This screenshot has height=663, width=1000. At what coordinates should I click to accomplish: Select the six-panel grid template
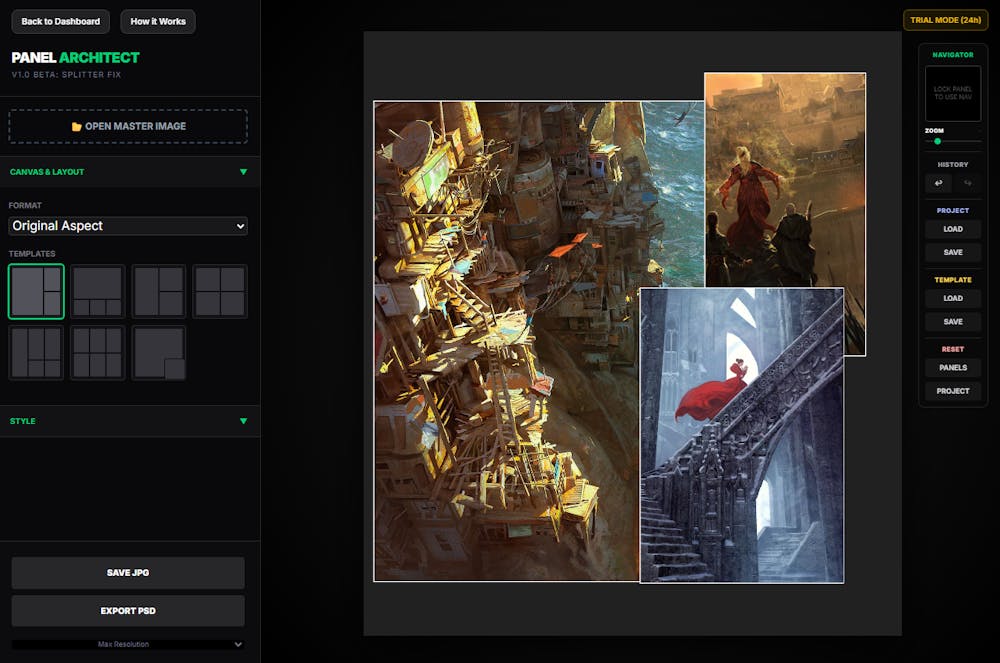point(97,352)
